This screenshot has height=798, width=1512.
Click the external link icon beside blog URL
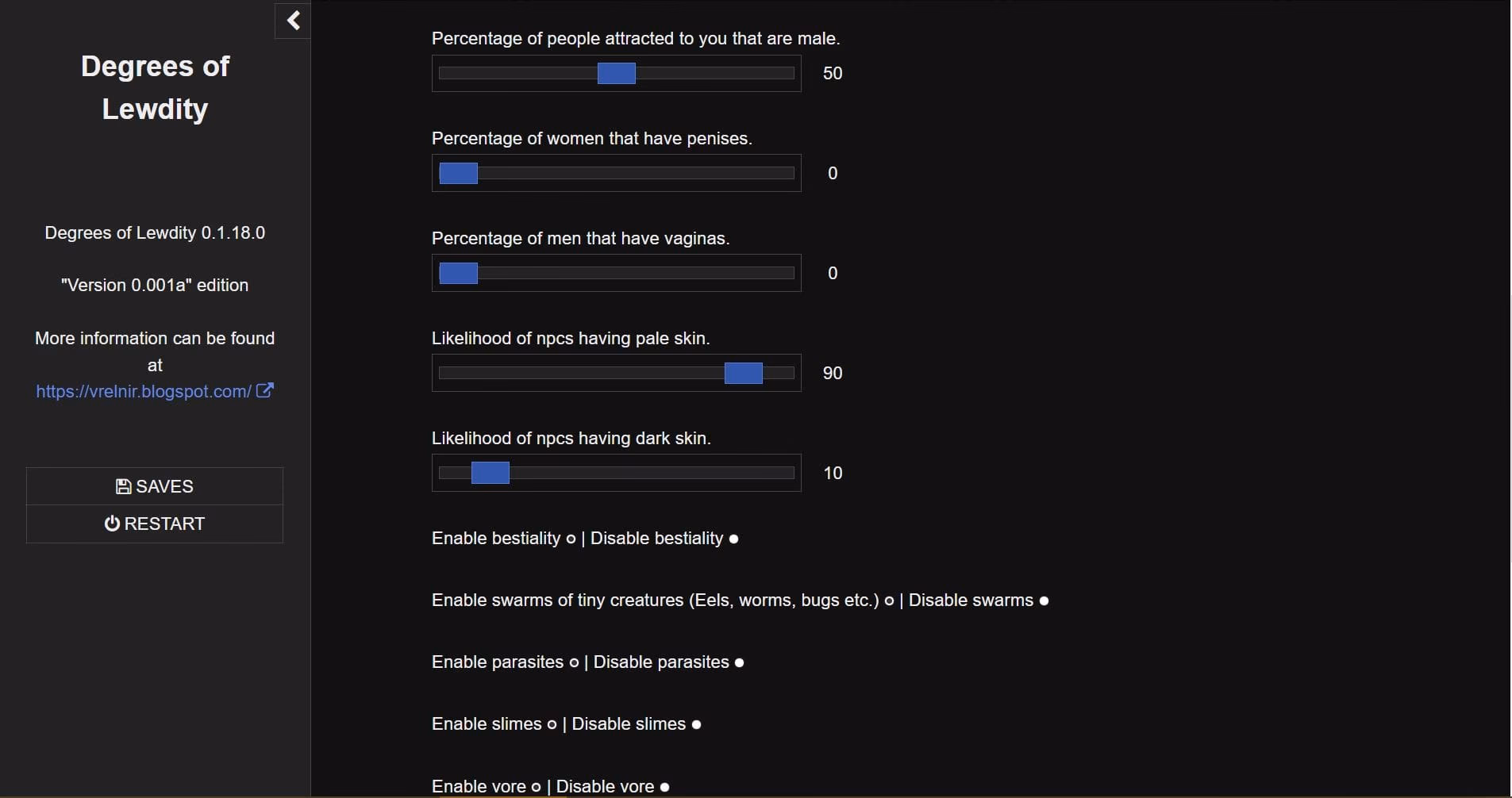click(265, 390)
